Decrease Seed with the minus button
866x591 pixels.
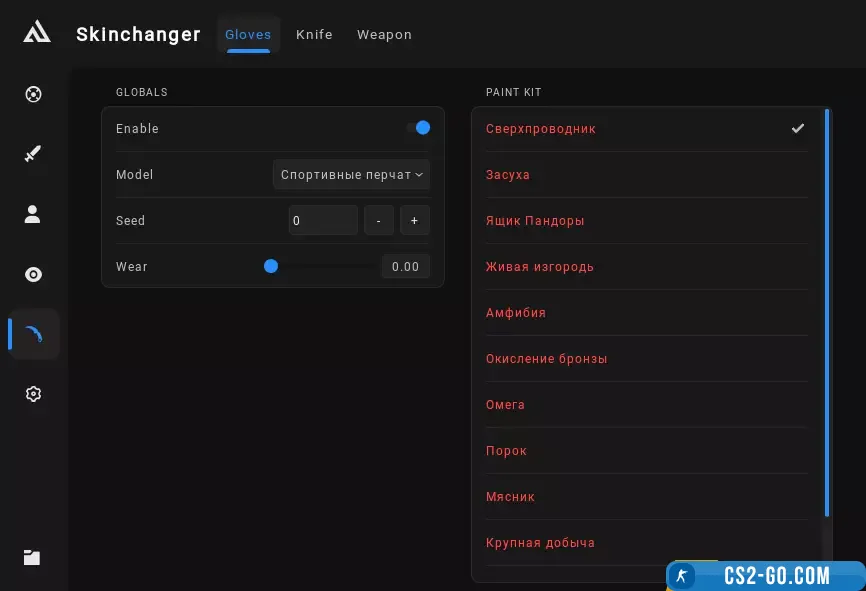378,220
